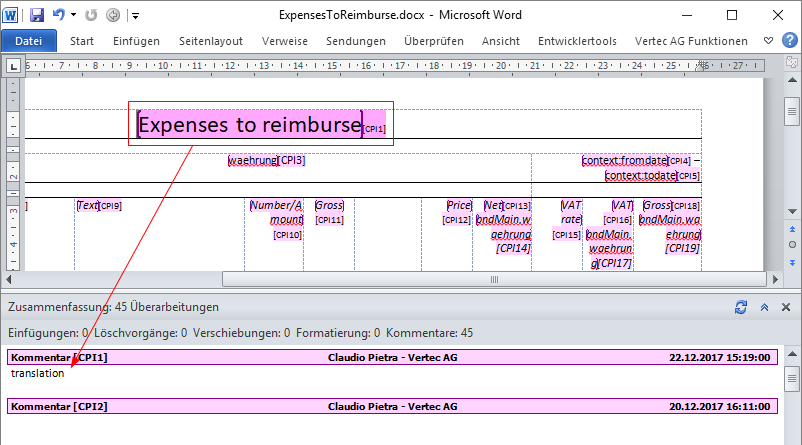Switch to the Überprüfen ribbon tab
Screen dimensions: 802x445
[433, 41]
